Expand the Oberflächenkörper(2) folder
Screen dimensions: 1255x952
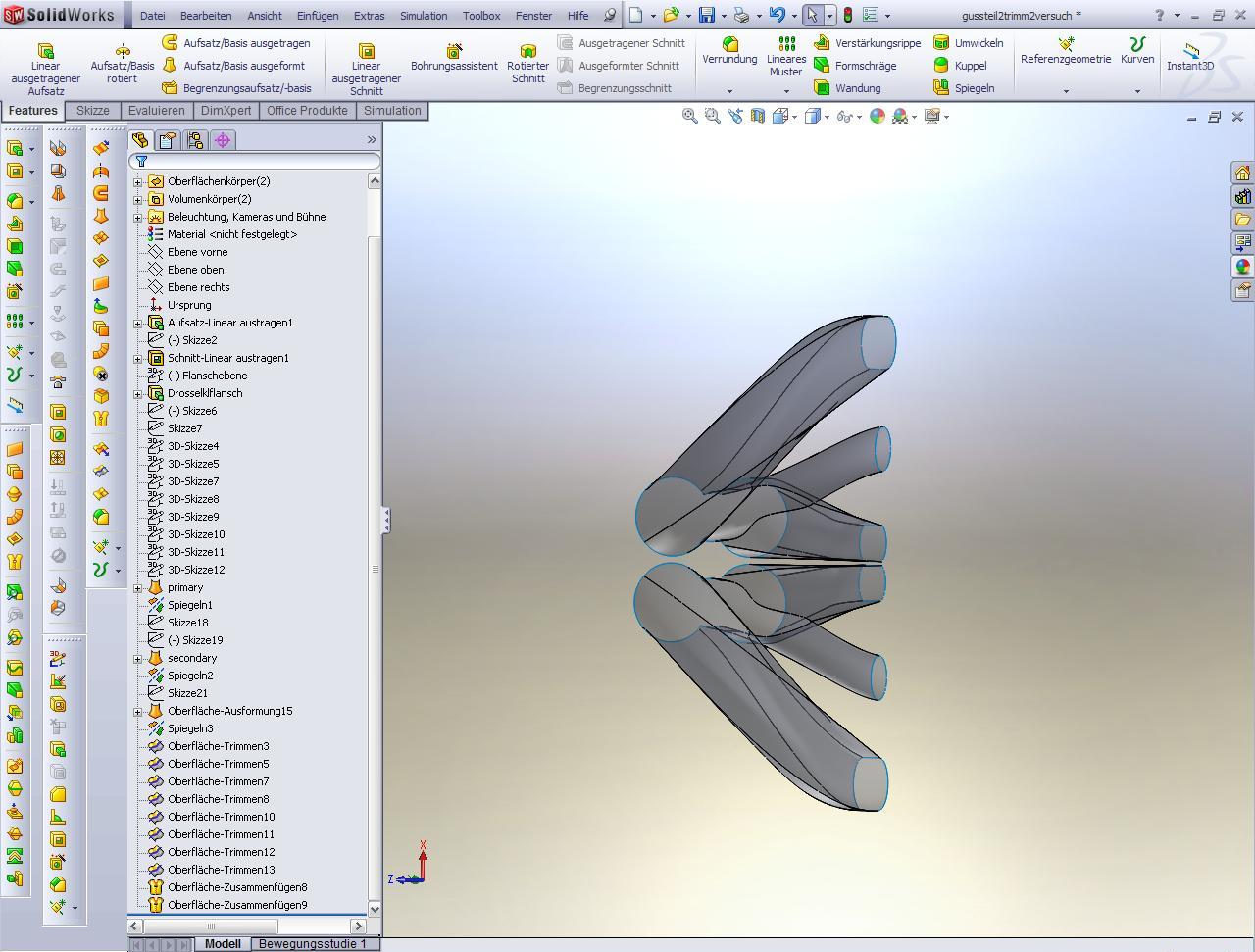(138, 181)
